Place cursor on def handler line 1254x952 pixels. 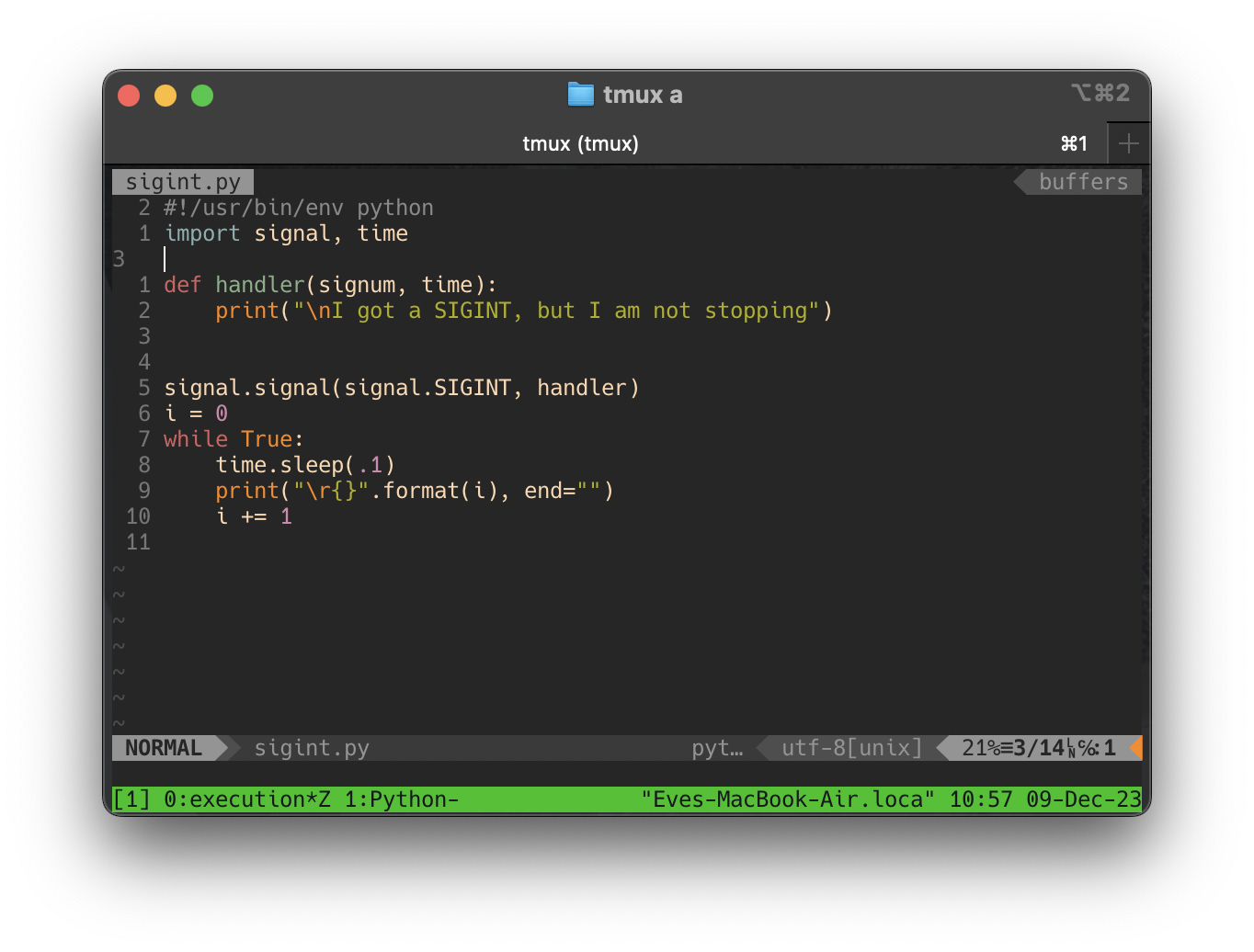pyautogui.click(x=330, y=285)
